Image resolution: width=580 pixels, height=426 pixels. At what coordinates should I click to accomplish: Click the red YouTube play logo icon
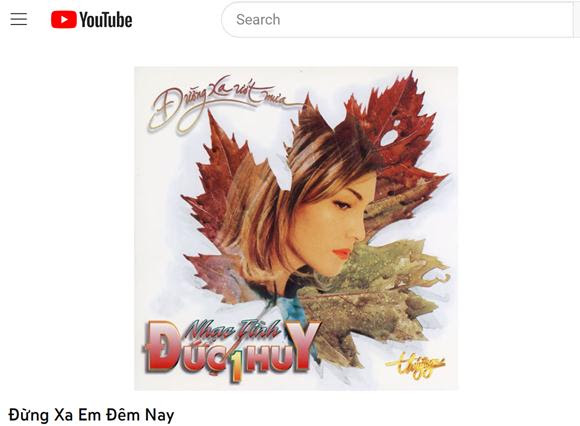64,19
